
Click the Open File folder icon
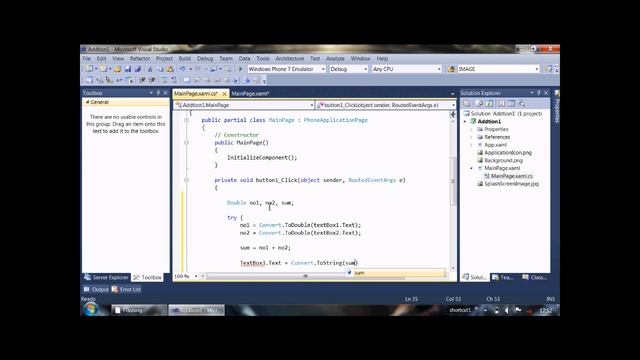coord(118,69)
